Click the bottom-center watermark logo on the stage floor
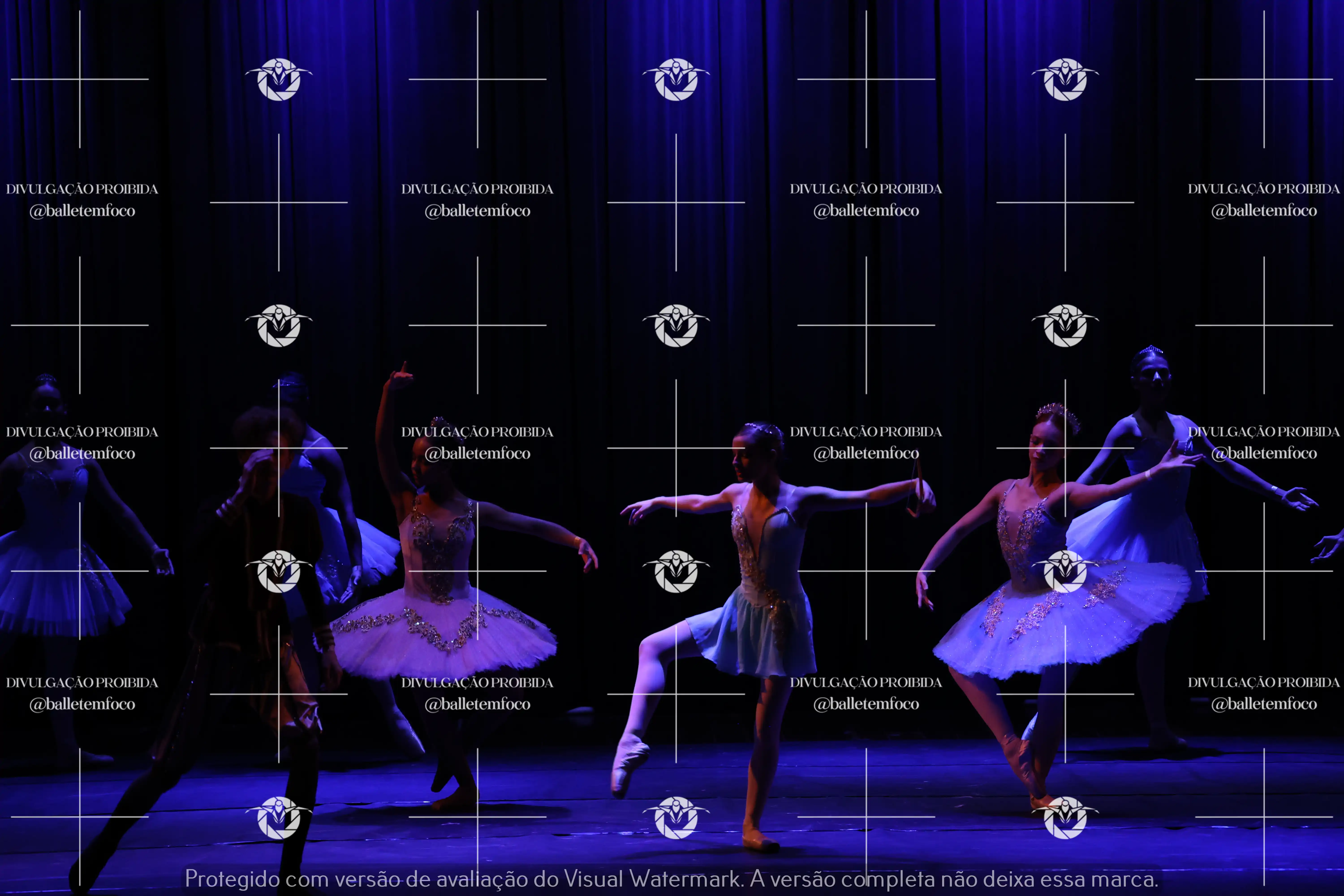Image resolution: width=1344 pixels, height=896 pixels. tap(676, 817)
